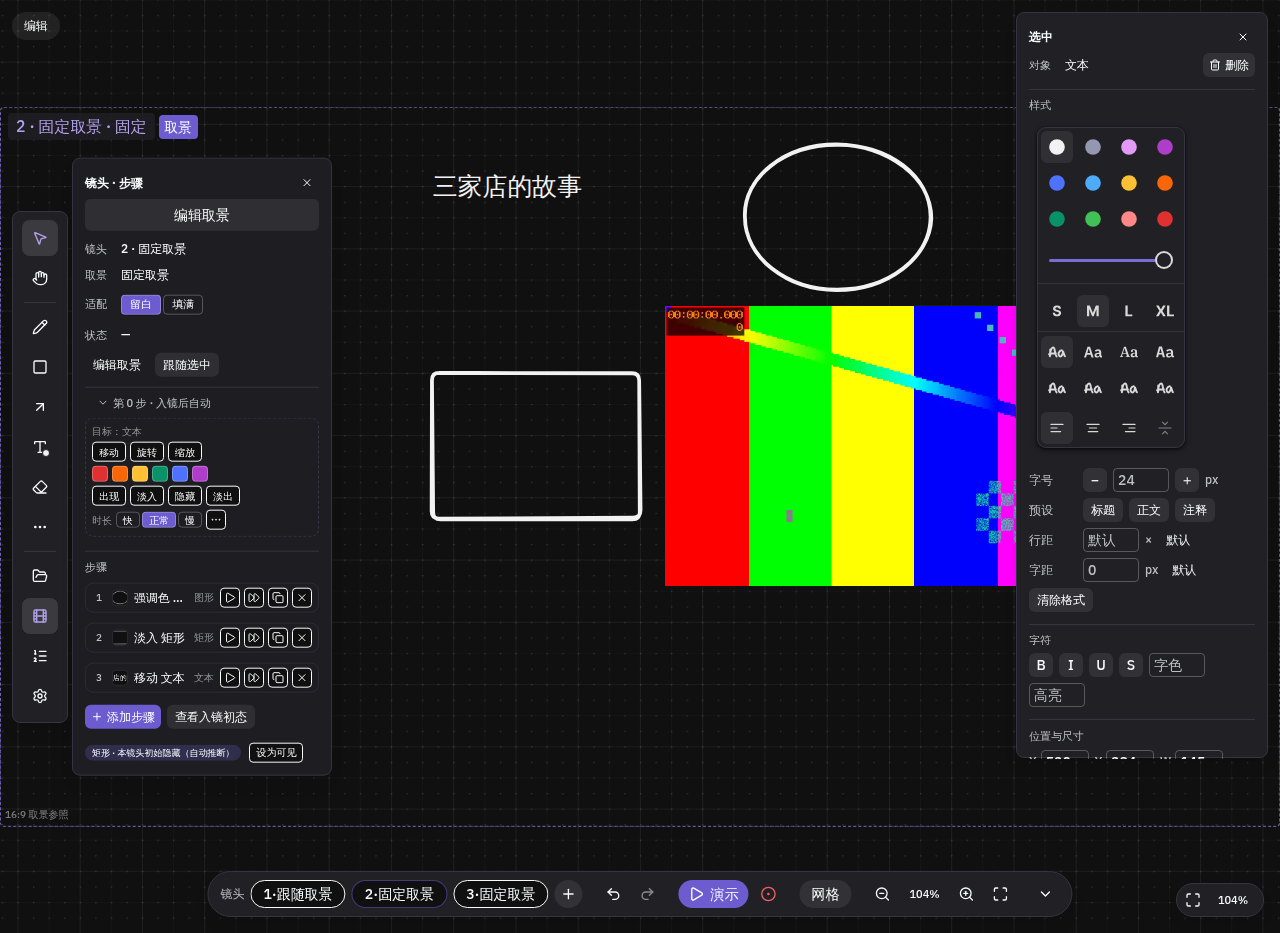Play step 1 强调色

(230, 598)
